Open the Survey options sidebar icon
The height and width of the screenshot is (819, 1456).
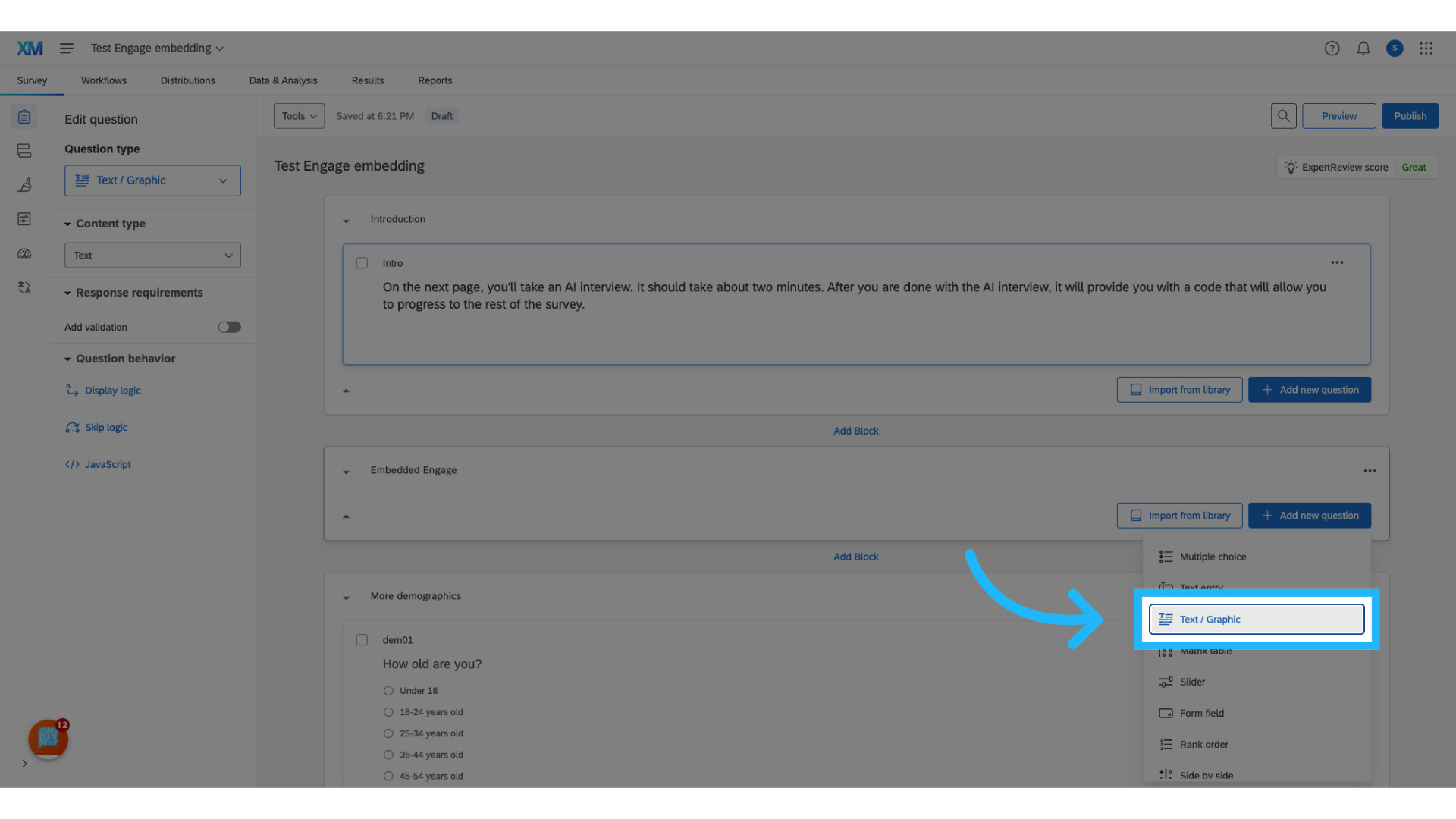[24, 219]
